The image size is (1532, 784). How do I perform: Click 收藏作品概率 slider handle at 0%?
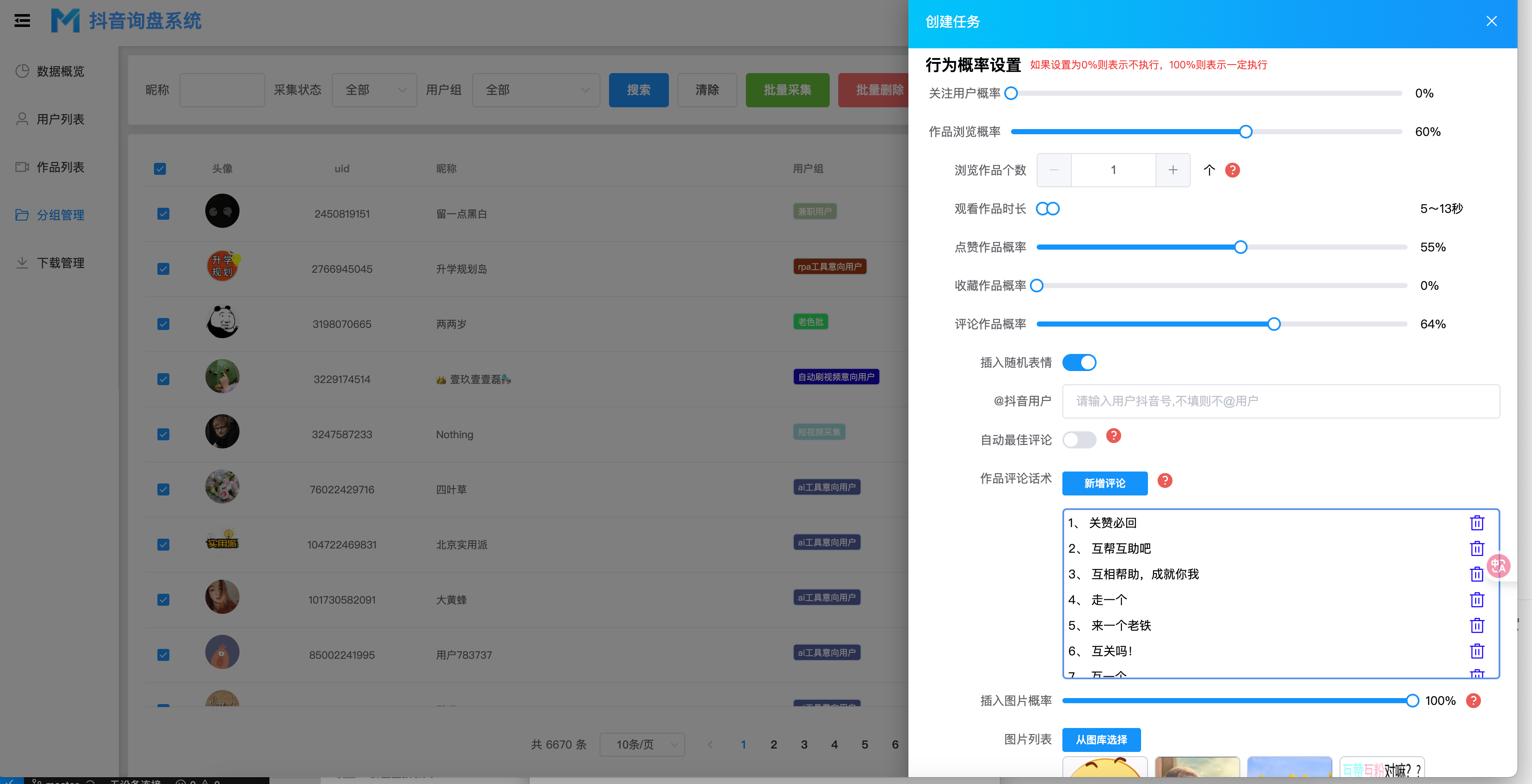[x=1037, y=286]
